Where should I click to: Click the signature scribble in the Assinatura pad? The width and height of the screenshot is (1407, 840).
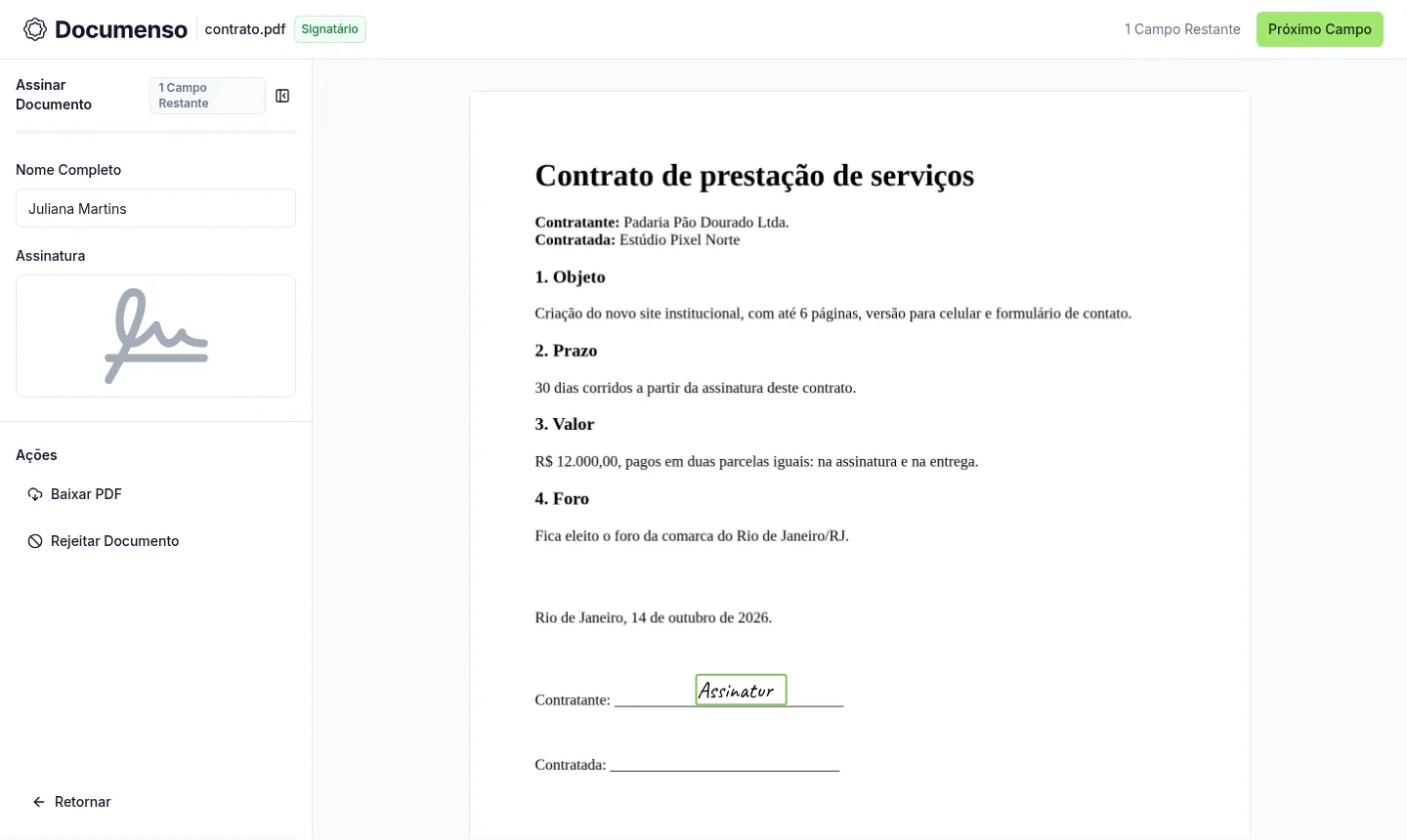coord(156,336)
